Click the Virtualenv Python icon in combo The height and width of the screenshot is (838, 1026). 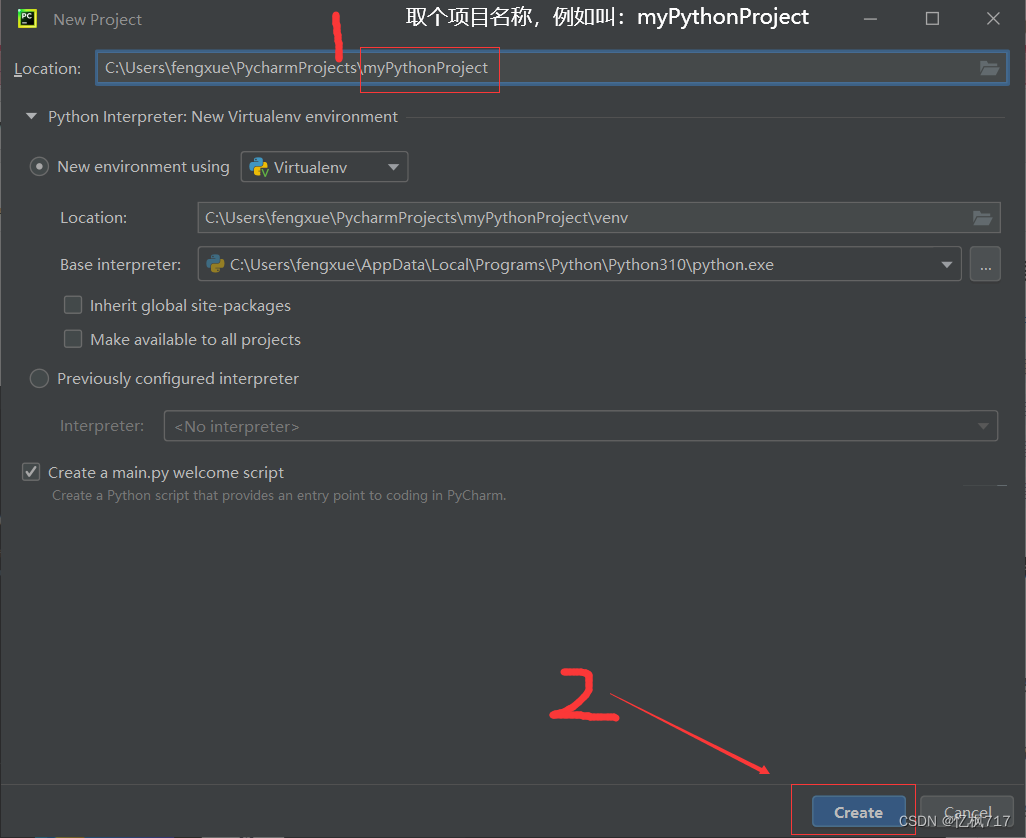[x=259, y=167]
